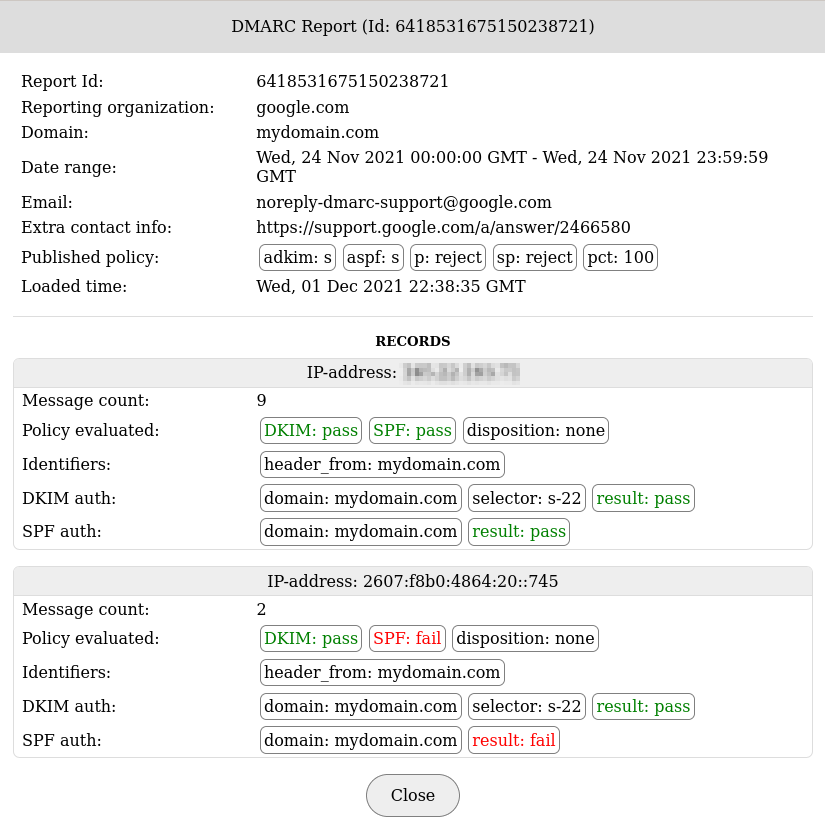Click the red 'result: fail' SPF auth badge
This screenshot has width=825, height=831.
pyautogui.click(x=513, y=740)
